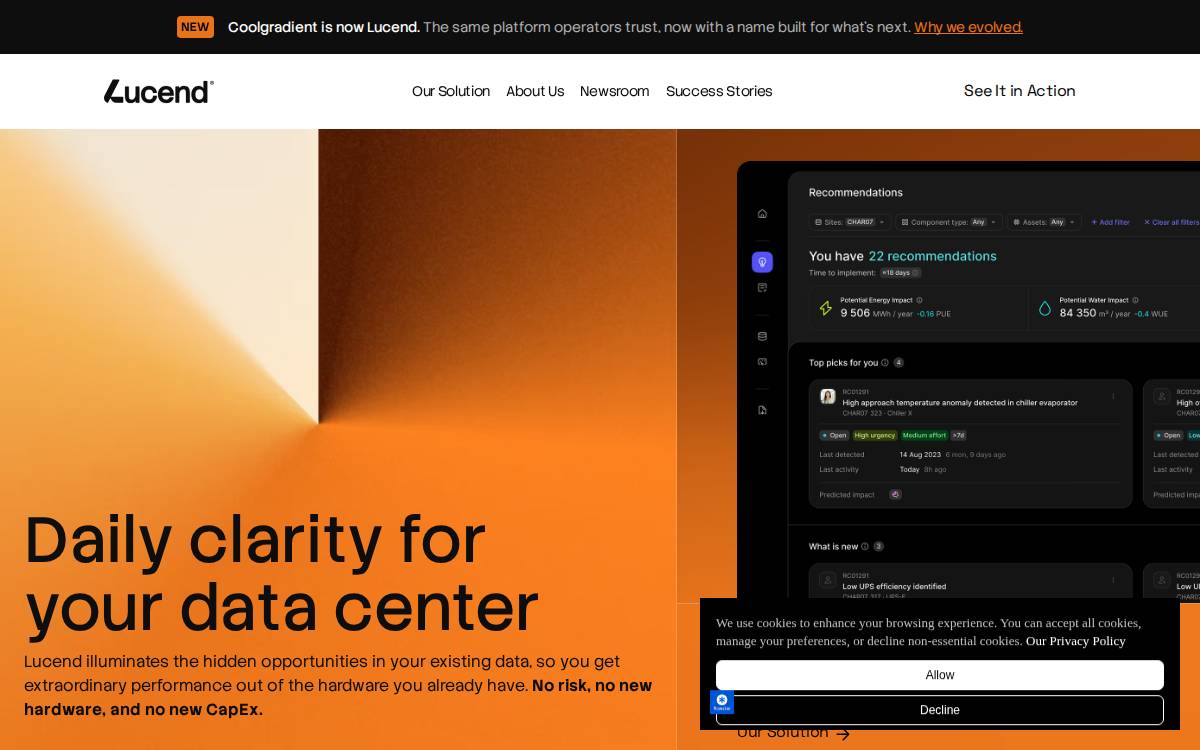Open the Sites CHAR07 filter dropdown
The height and width of the screenshot is (750, 1200).
(850, 222)
